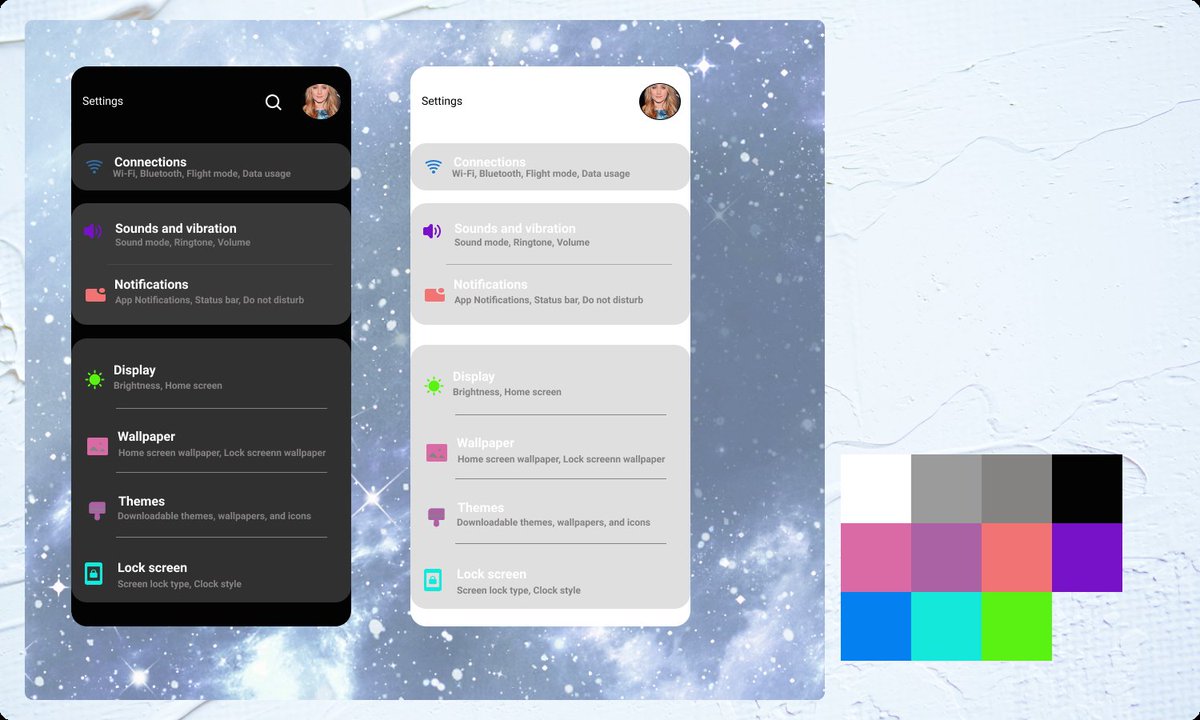Open Connections in the light mockup
This screenshot has width=1200, height=720.
pos(550,167)
